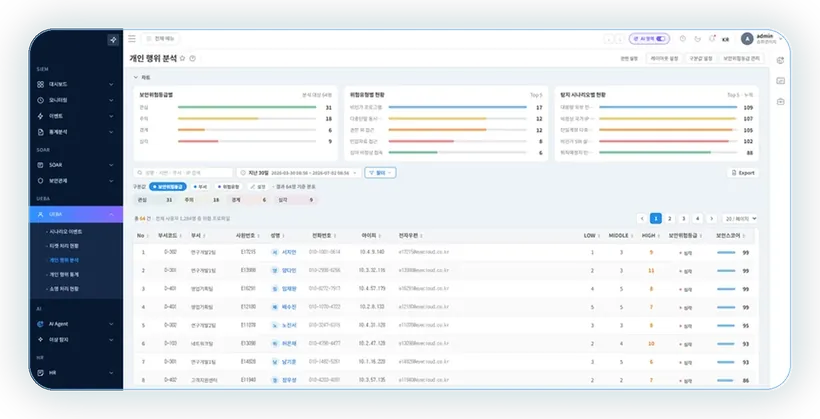Click the middle icon in right side rail

coord(780,81)
